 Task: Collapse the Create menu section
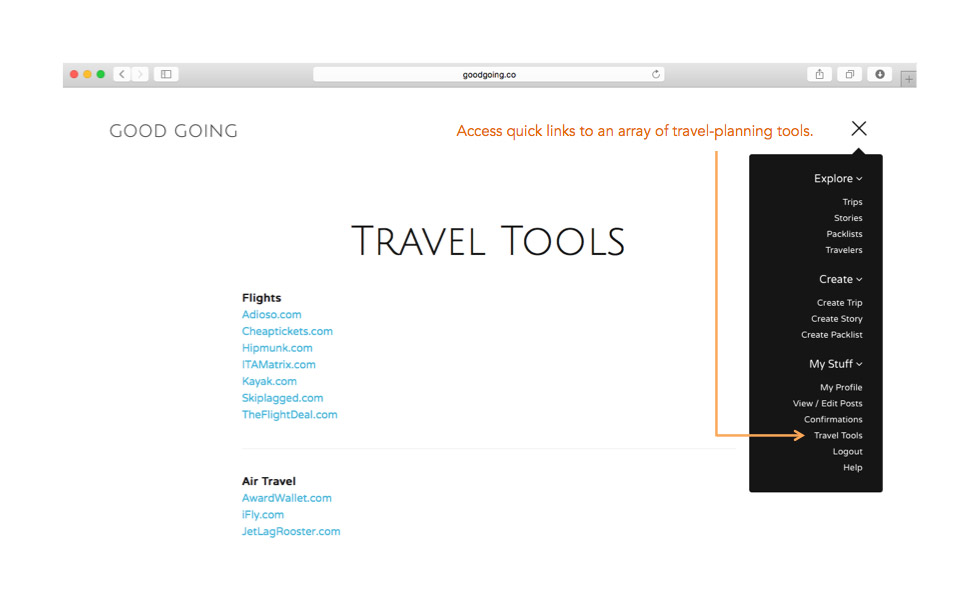click(x=841, y=279)
